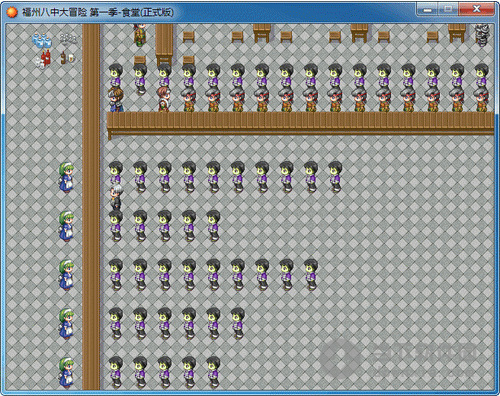
Task: Talk to the brown-haired goggles character at counter
Action: [116, 100]
